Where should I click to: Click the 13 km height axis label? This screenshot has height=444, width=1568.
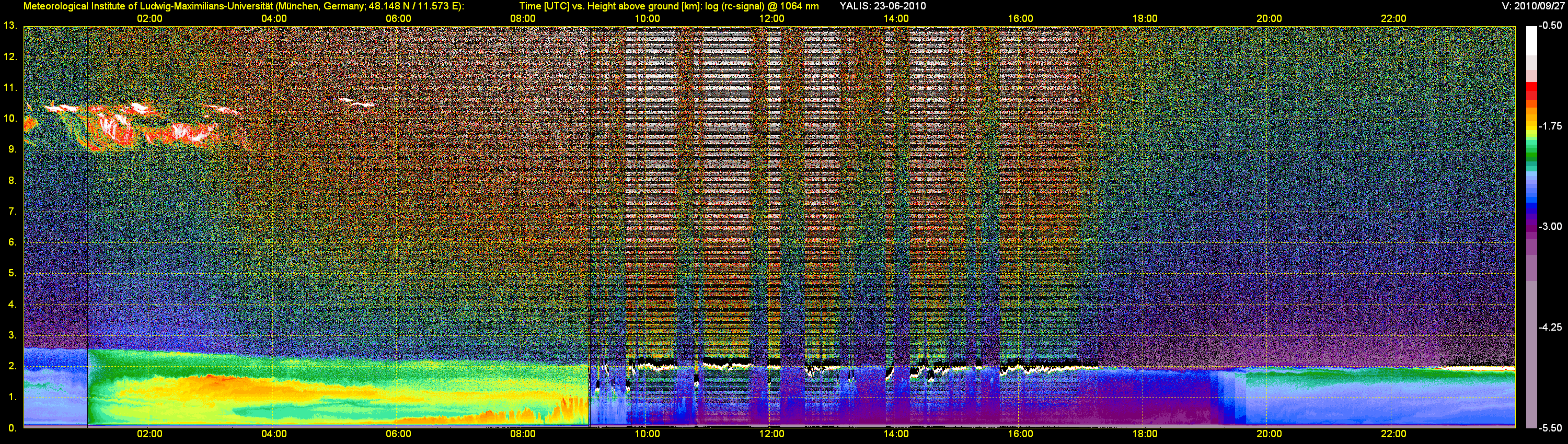(10, 26)
